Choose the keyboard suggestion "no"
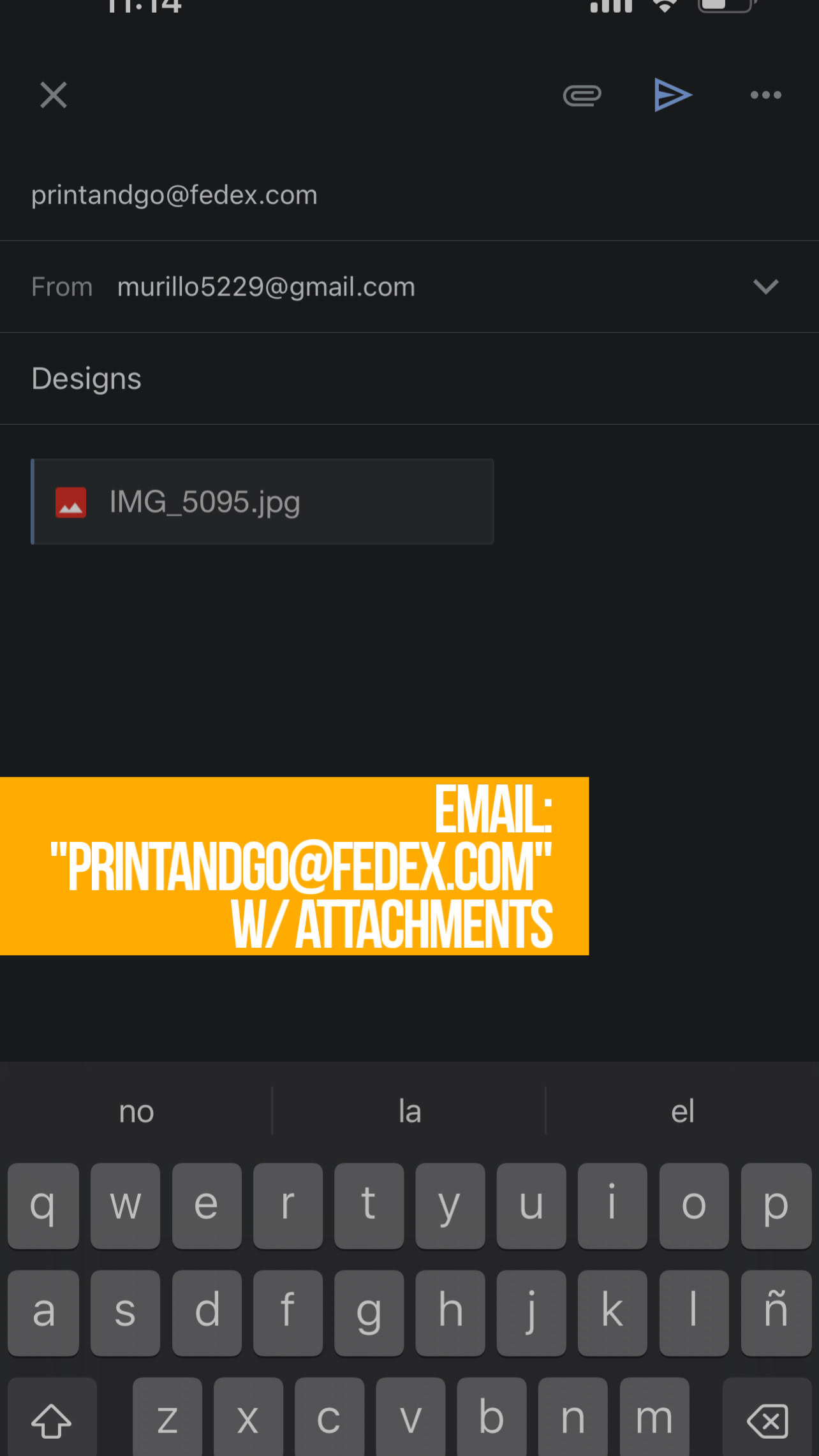Image resolution: width=819 pixels, height=1456 pixels. [136, 1112]
